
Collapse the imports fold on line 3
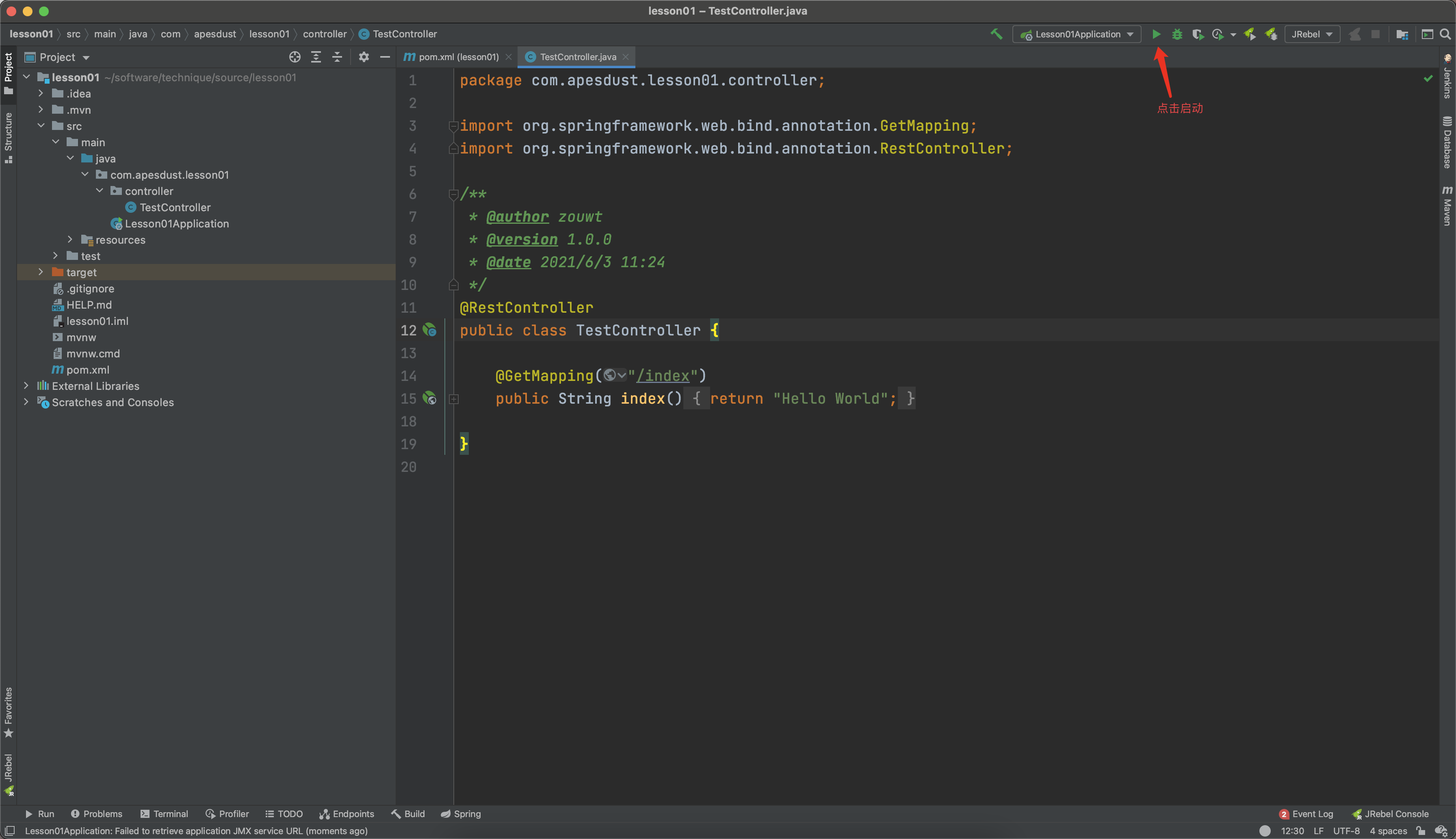click(x=454, y=126)
